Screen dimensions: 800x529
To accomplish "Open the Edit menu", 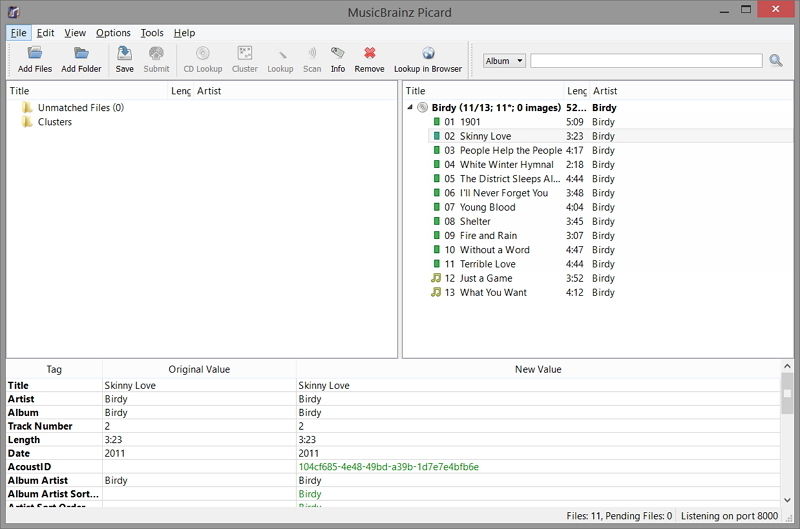I will pos(45,33).
